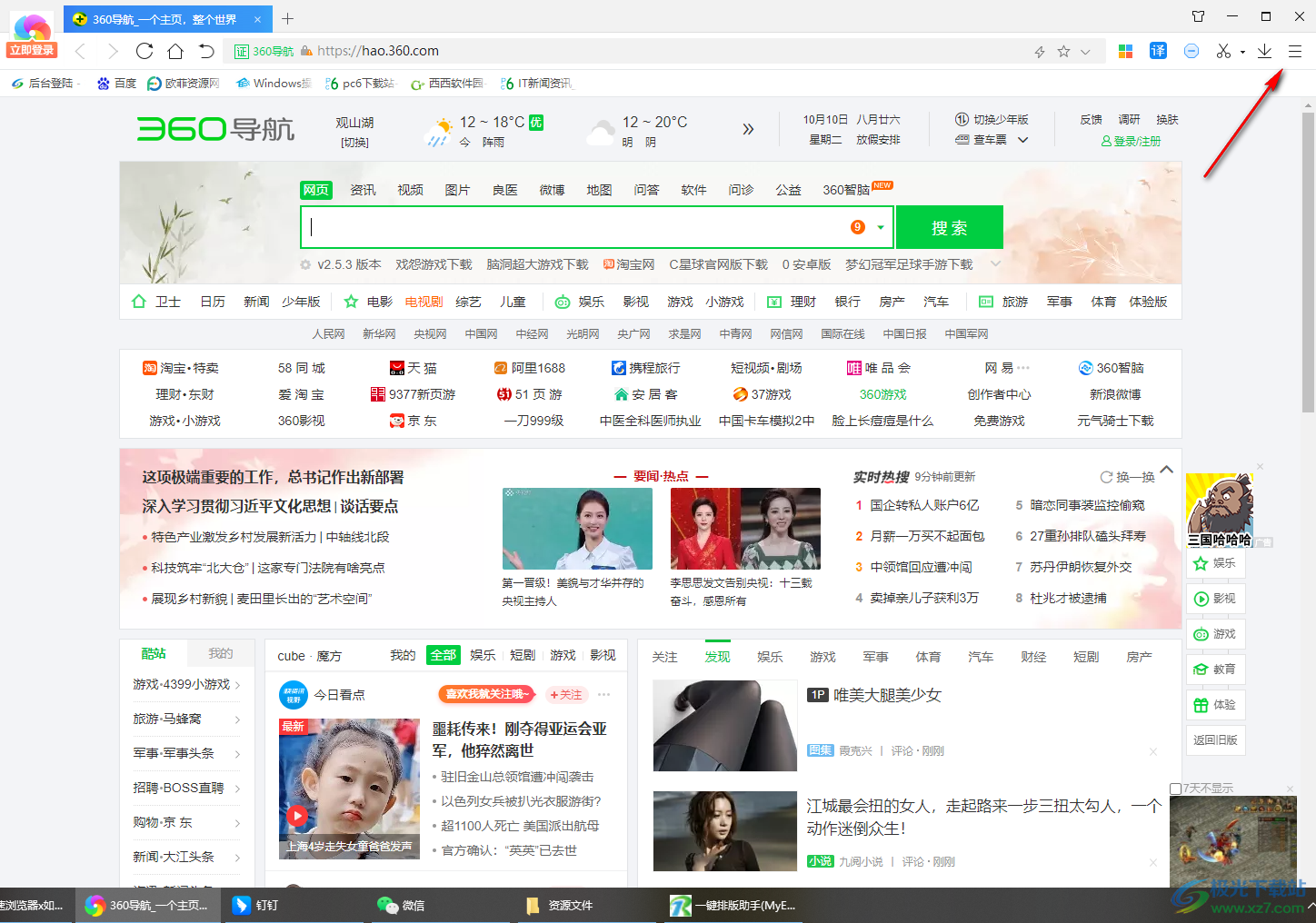The image size is (1316, 923).
Task: Select the 视频 search tab
Action: (x=410, y=190)
